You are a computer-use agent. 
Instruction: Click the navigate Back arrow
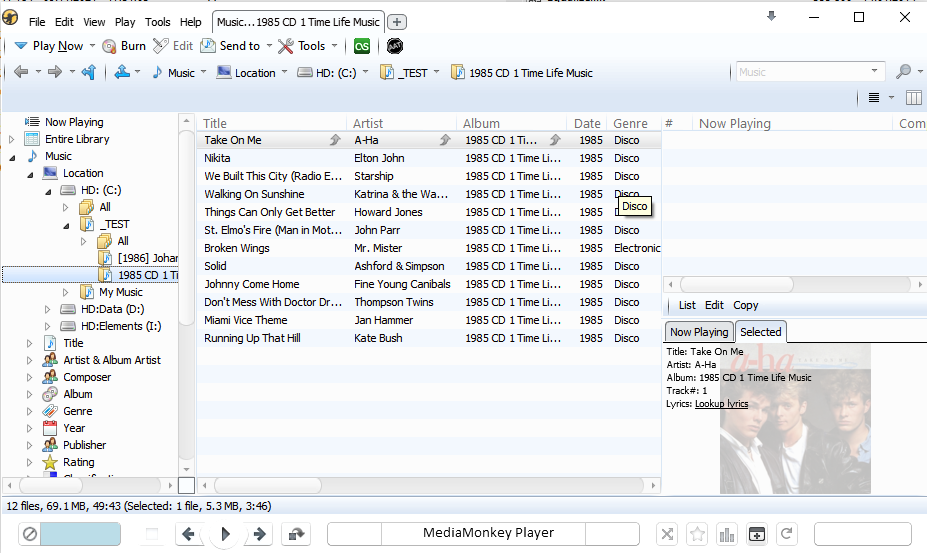coord(21,72)
